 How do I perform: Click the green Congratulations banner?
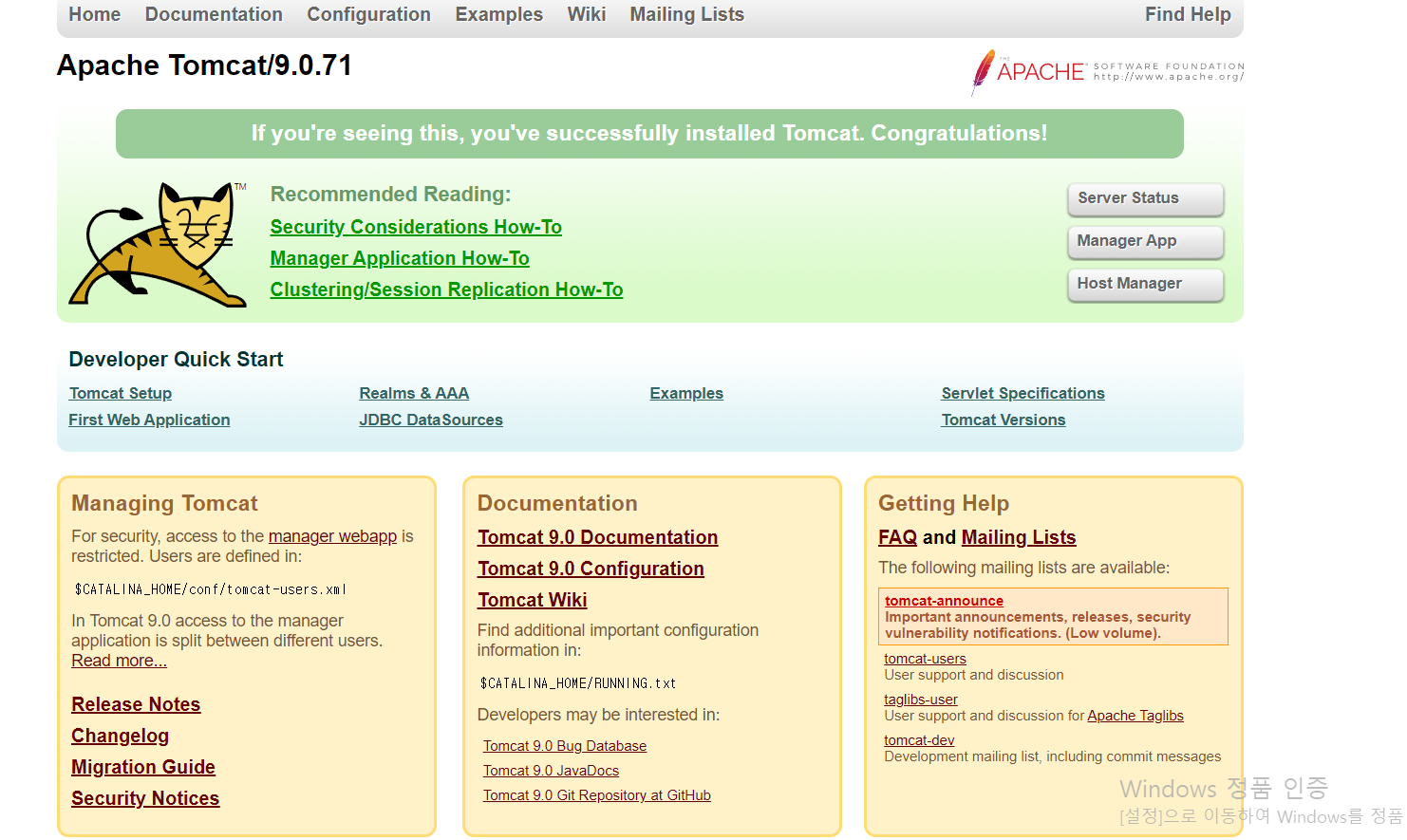click(649, 134)
